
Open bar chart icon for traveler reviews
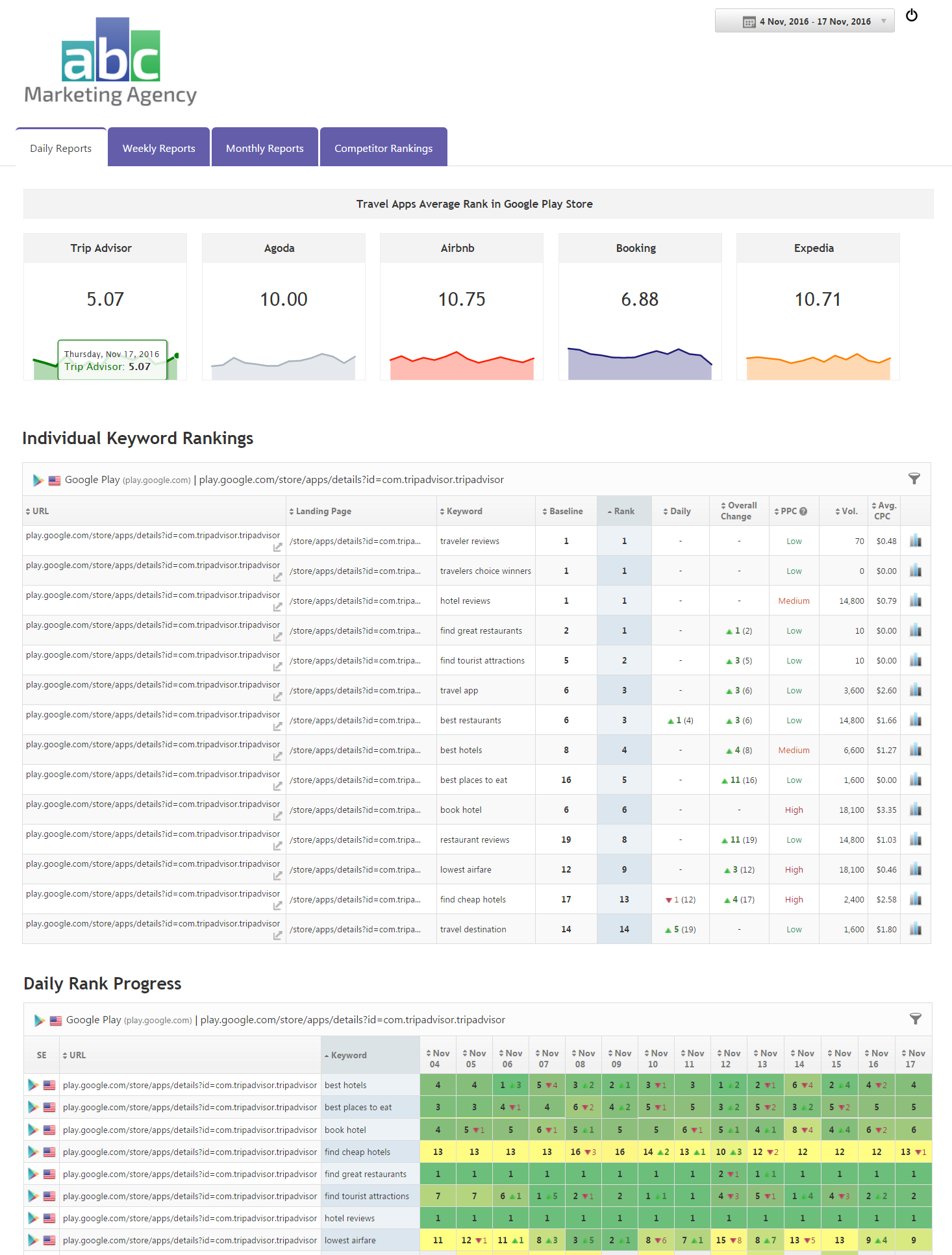coord(916,541)
